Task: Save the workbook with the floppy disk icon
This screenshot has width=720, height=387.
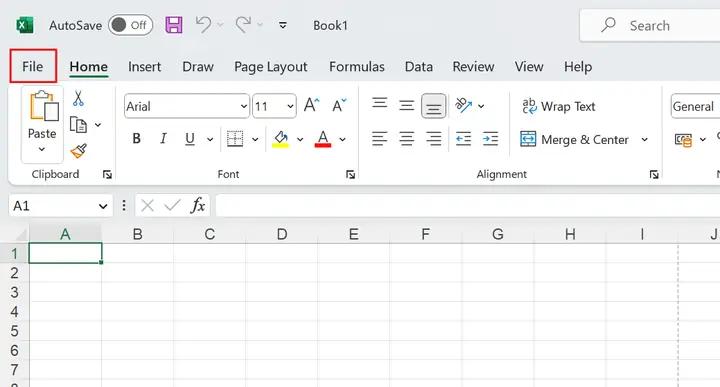Action: (x=174, y=25)
